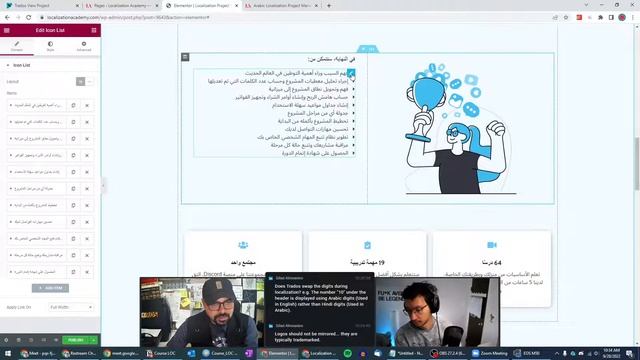Remove the second item in Items list

(x=87, y=122)
